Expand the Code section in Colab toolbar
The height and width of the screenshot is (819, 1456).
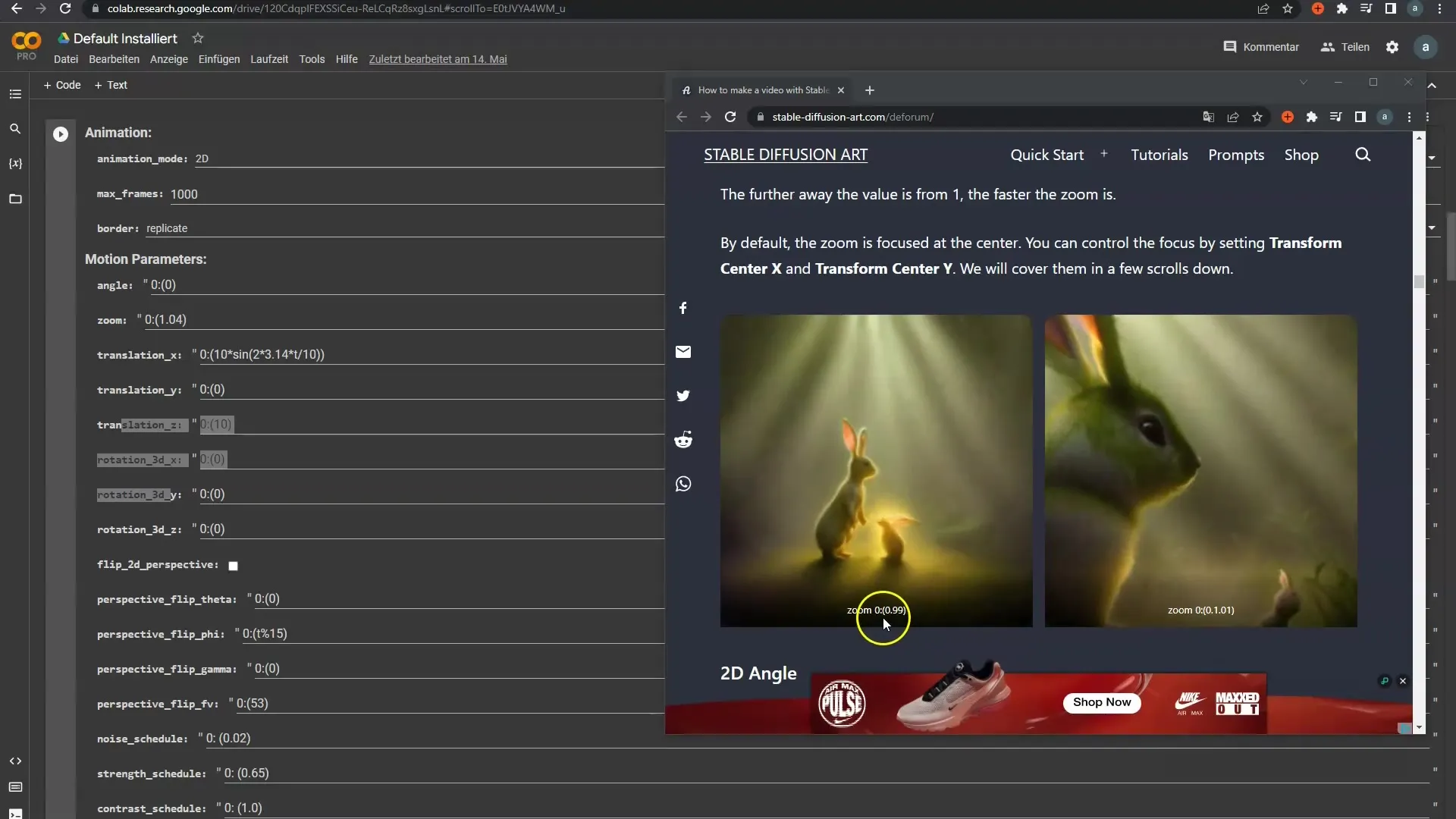point(62,85)
